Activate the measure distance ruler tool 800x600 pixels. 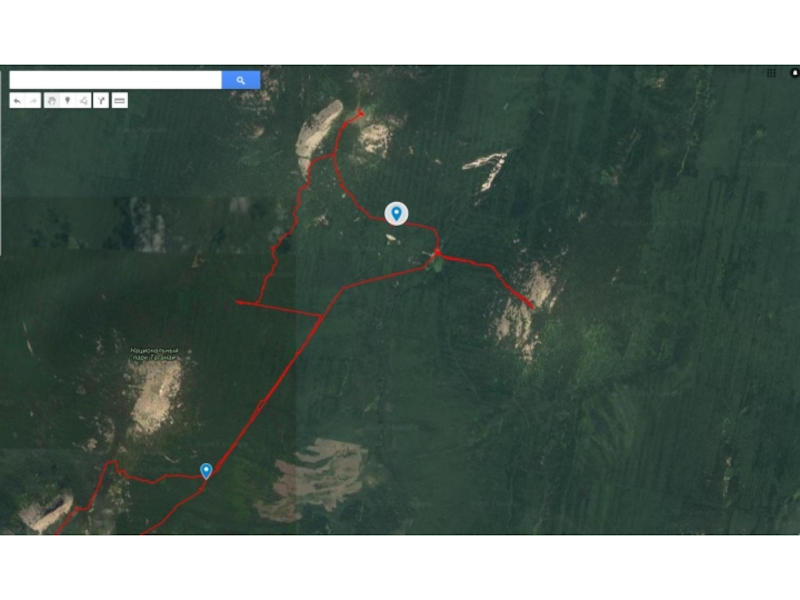click(119, 101)
